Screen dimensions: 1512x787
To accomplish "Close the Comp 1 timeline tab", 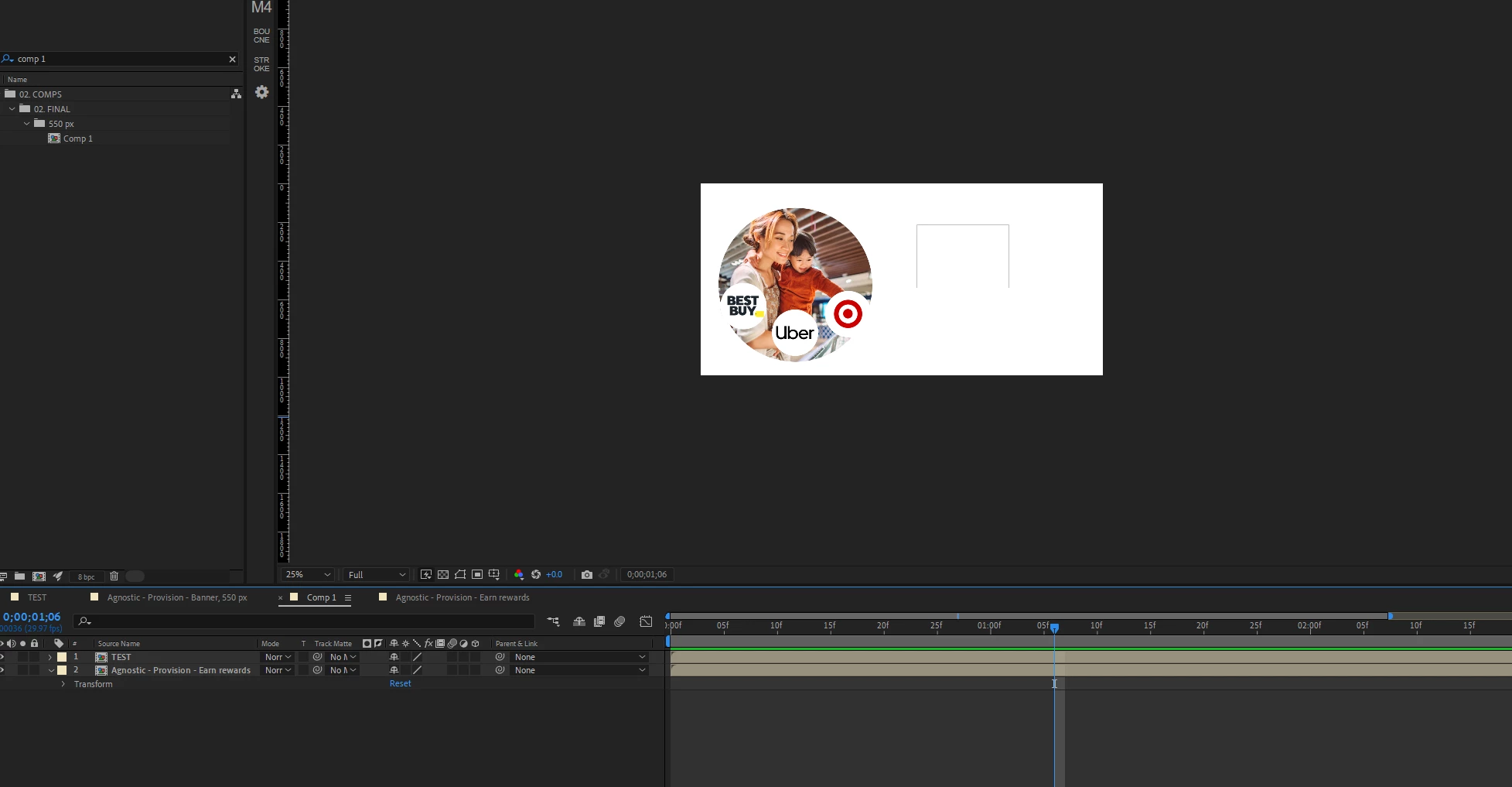I will tap(281, 597).
